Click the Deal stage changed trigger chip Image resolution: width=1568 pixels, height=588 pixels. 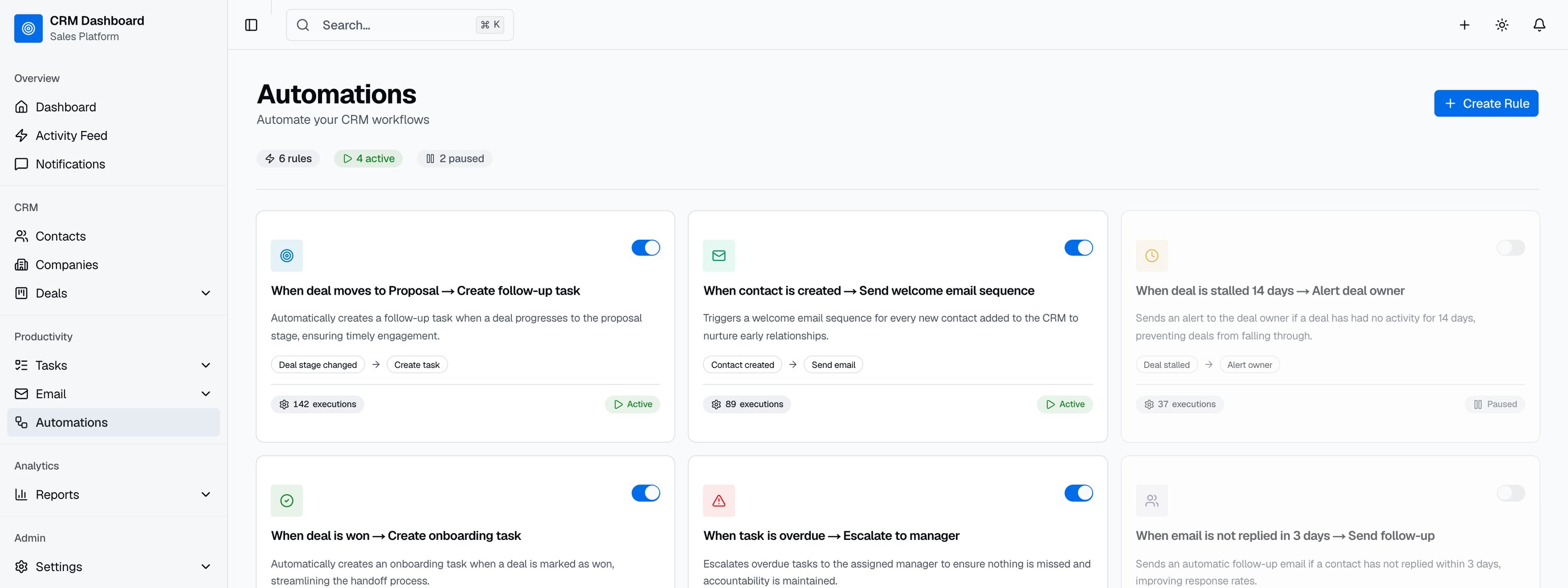(x=318, y=365)
